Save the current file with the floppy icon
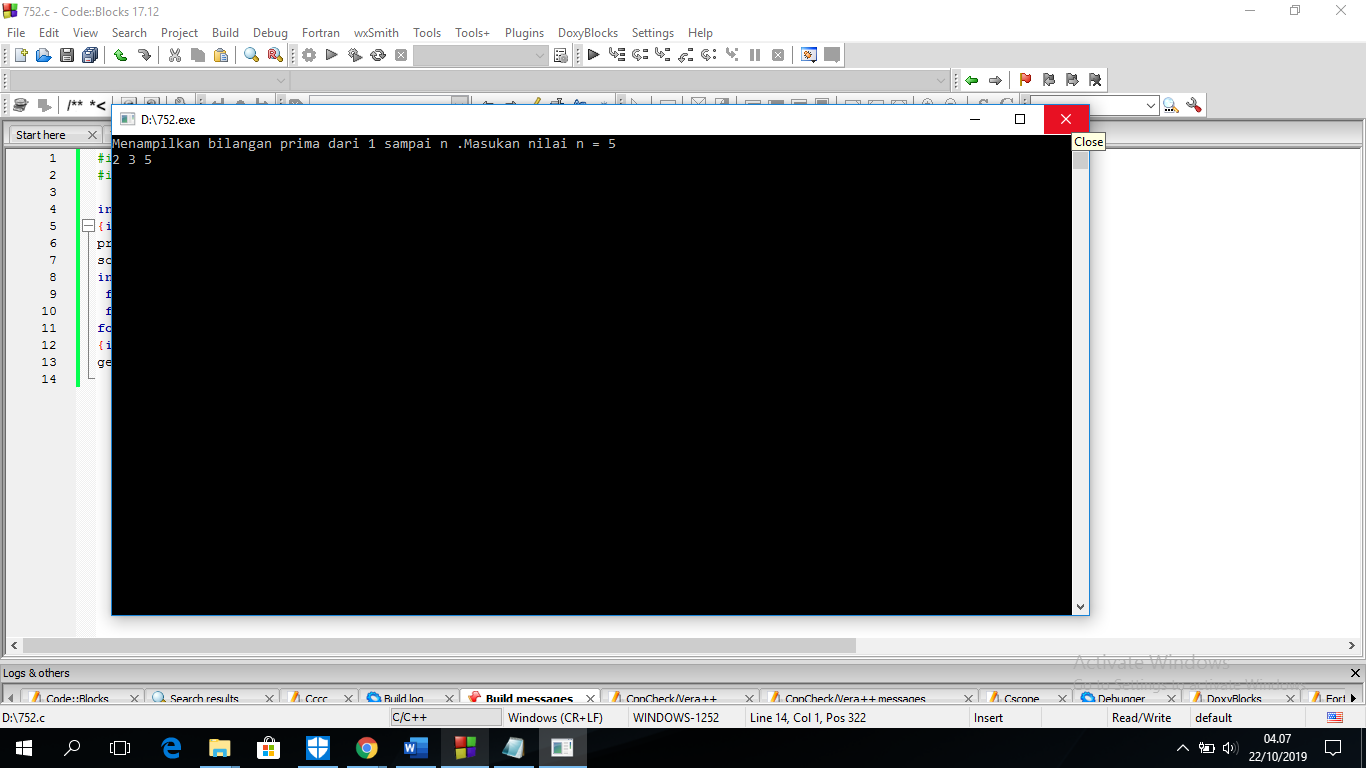The image size is (1366, 768). pos(66,55)
